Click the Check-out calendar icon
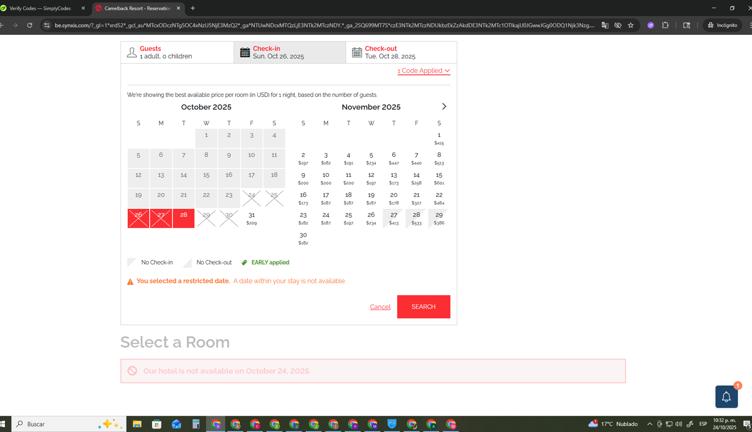Screen dimensions: 752x432 click(x=357, y=53)
